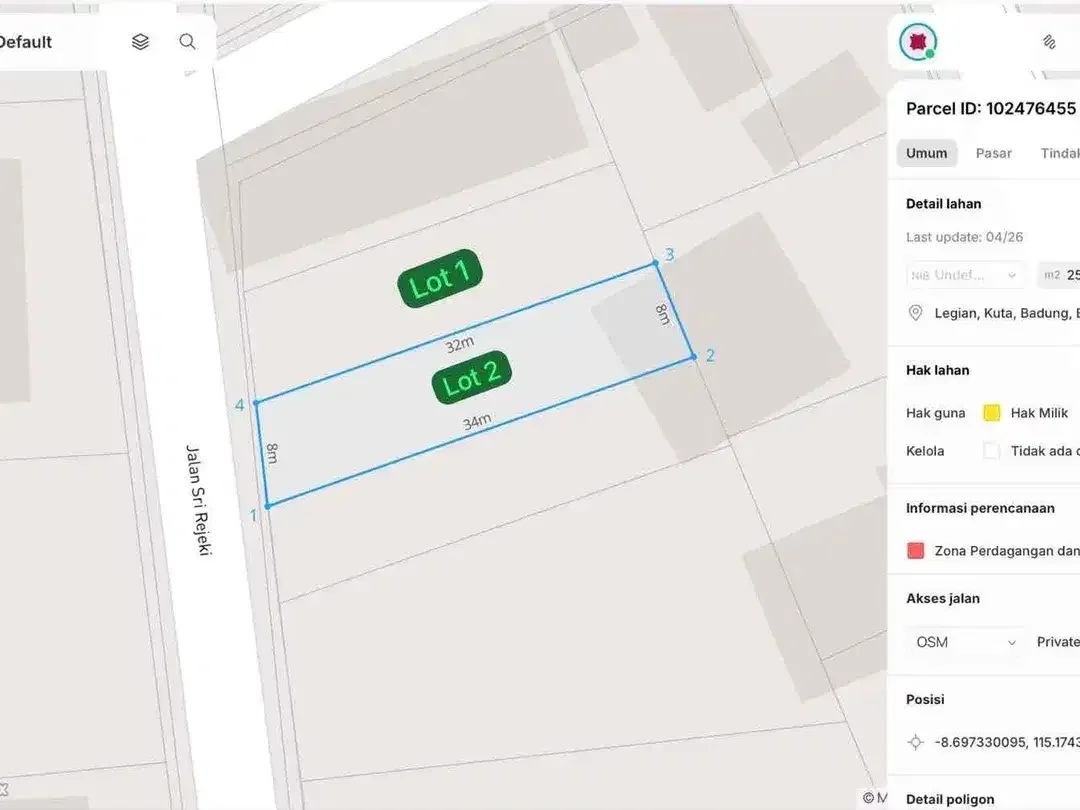
Task: Open the map search magnifier
Action: click(187, 41)
